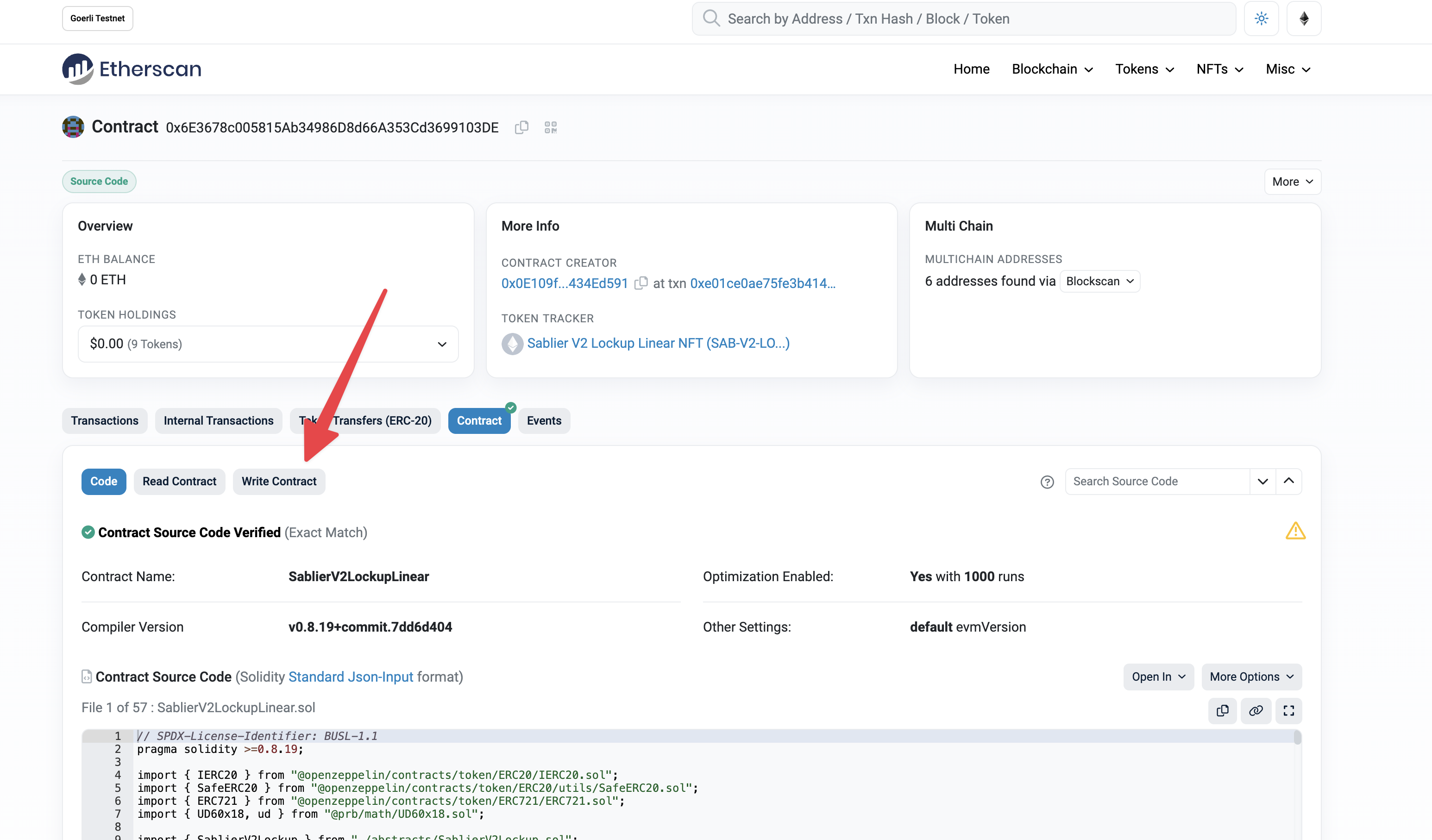Focus the Search Source Code field
Screen dimensions: 1432x840
click(x=1157, y=482)
